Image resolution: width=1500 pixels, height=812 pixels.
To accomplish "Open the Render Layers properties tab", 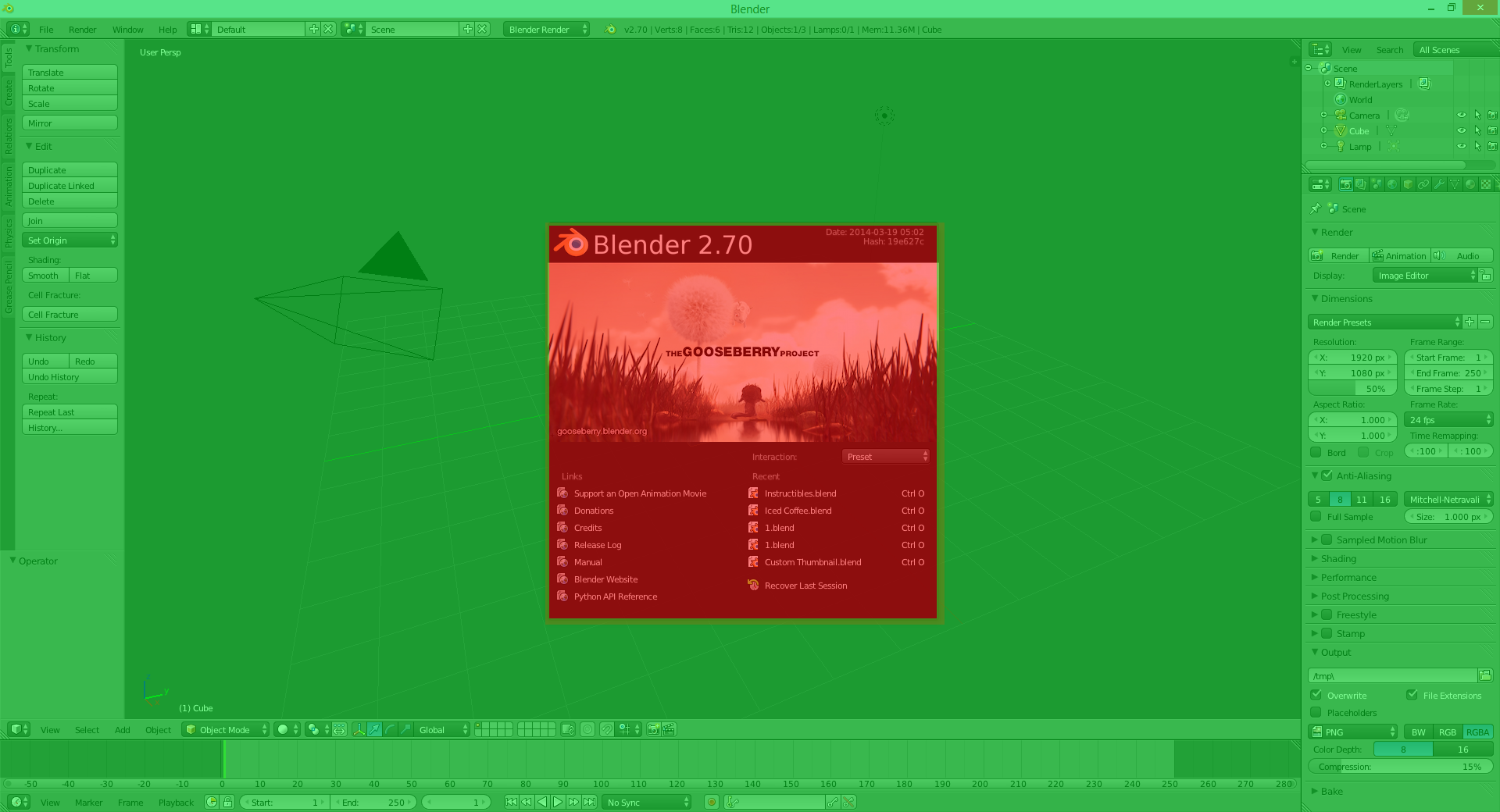I will coord(1361,184).
